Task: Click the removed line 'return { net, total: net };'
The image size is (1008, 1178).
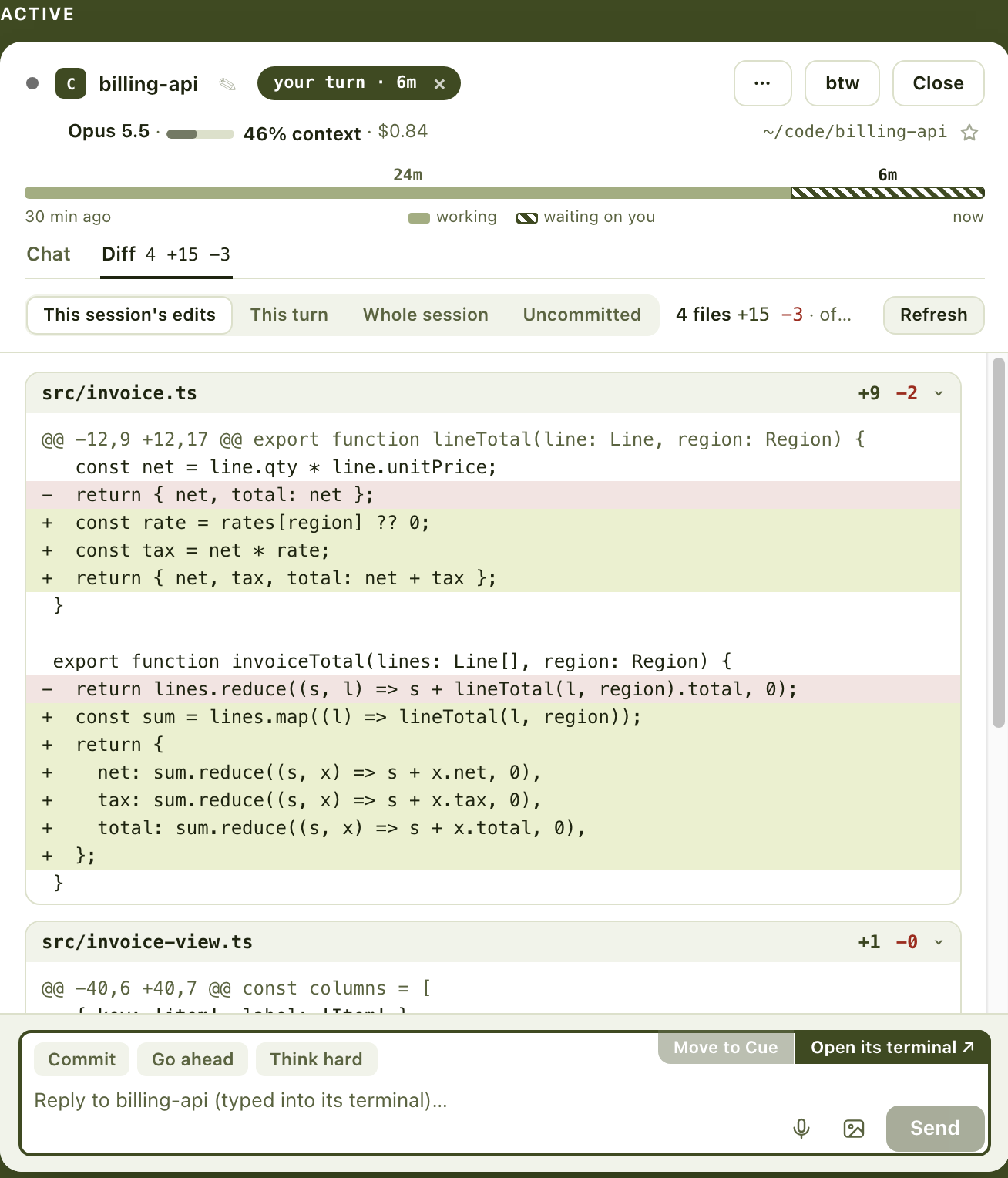Action: point(493,495)
